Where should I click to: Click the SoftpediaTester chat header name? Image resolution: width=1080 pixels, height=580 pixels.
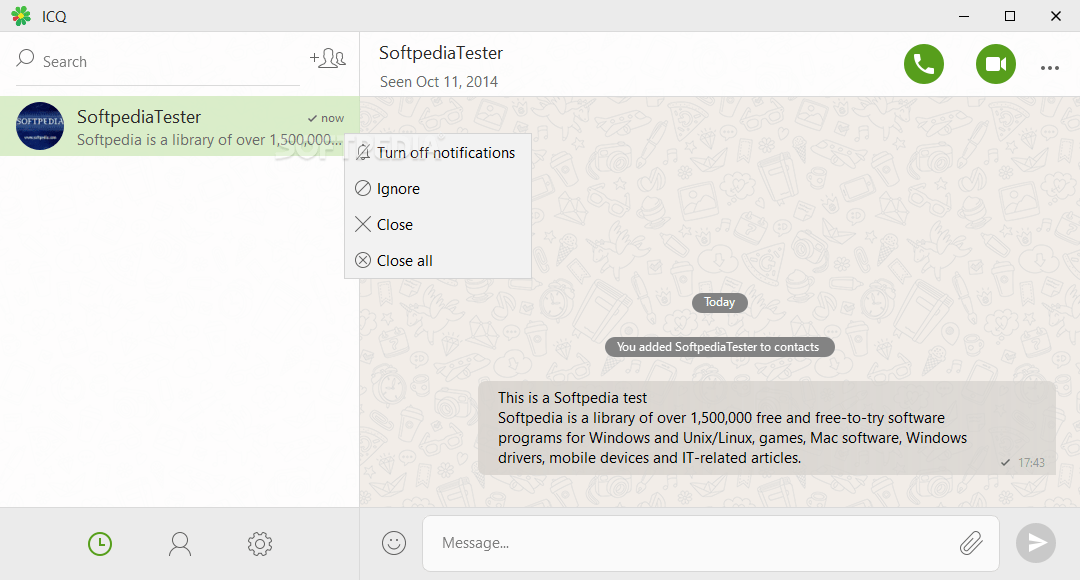pyautogui.click(x=441, y=53)
